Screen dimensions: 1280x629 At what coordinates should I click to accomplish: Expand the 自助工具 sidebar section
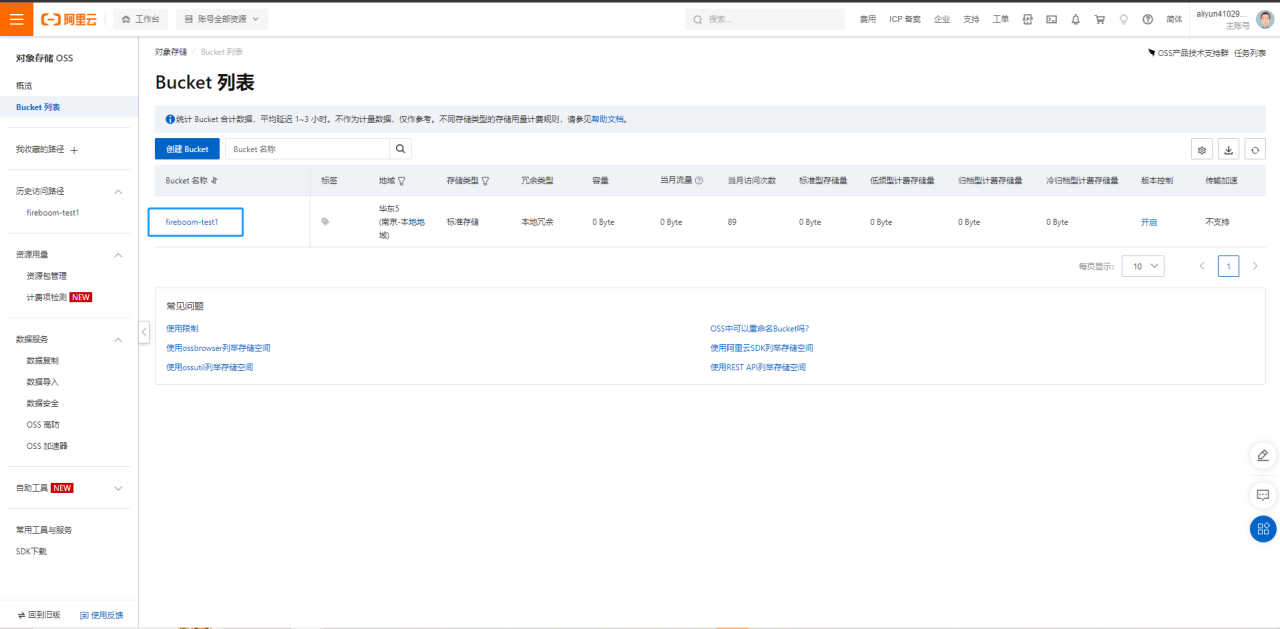point(118,488)
